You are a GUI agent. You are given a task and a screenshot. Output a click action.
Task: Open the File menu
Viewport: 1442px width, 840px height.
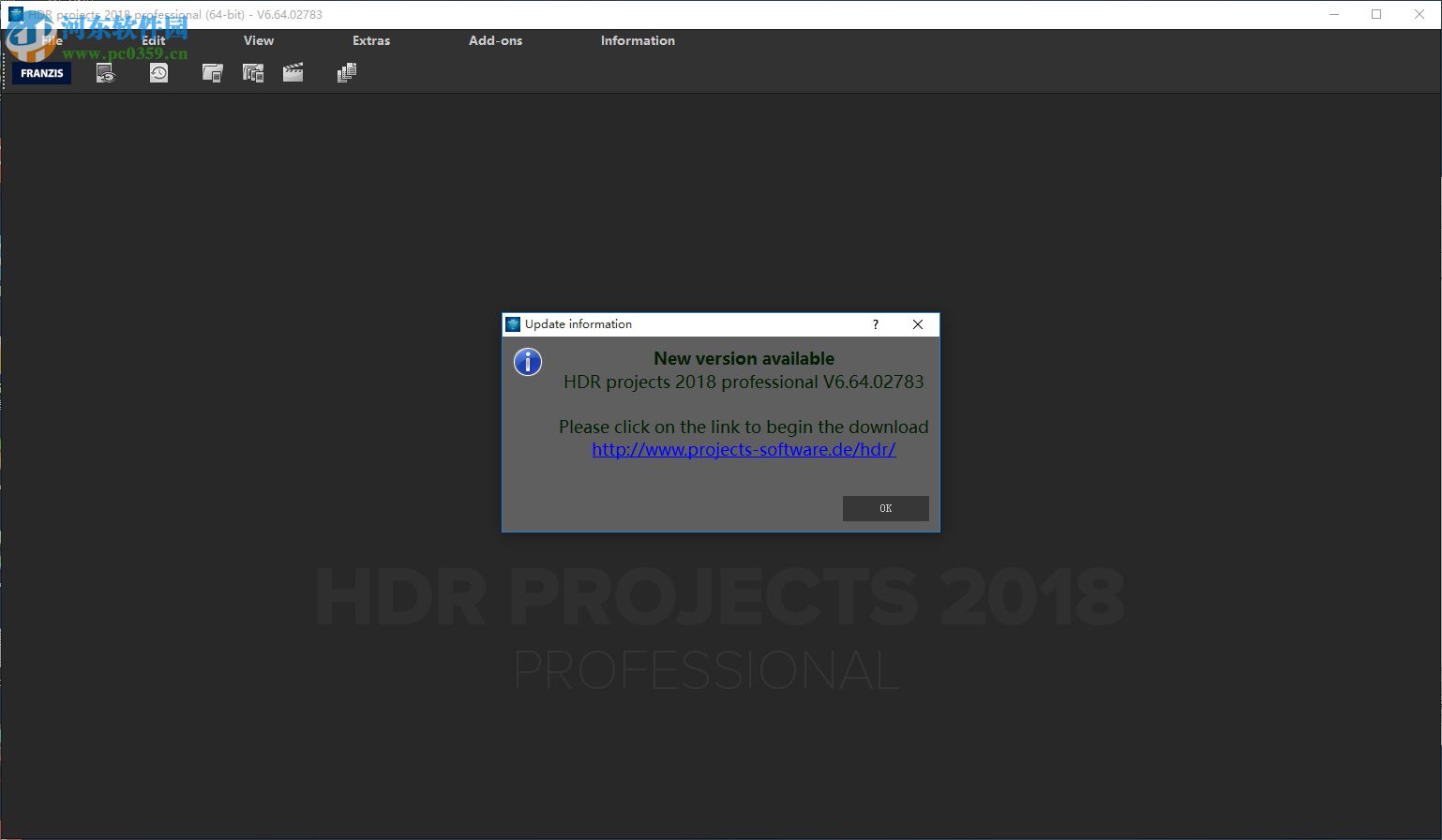50,40
